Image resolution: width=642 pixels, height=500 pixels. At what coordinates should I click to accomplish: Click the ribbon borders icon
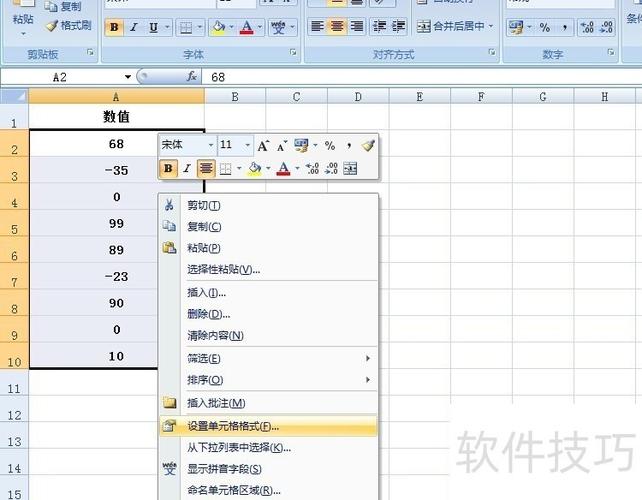coord(186,27)
